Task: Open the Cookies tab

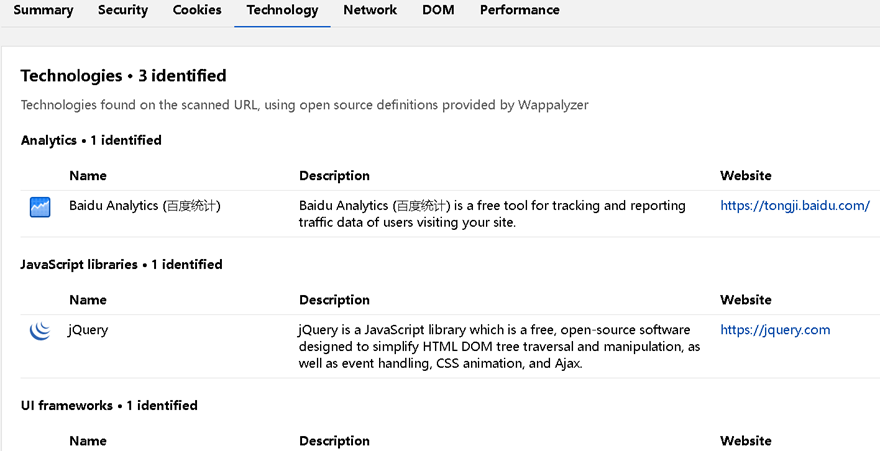Action: tap(197, 10)
